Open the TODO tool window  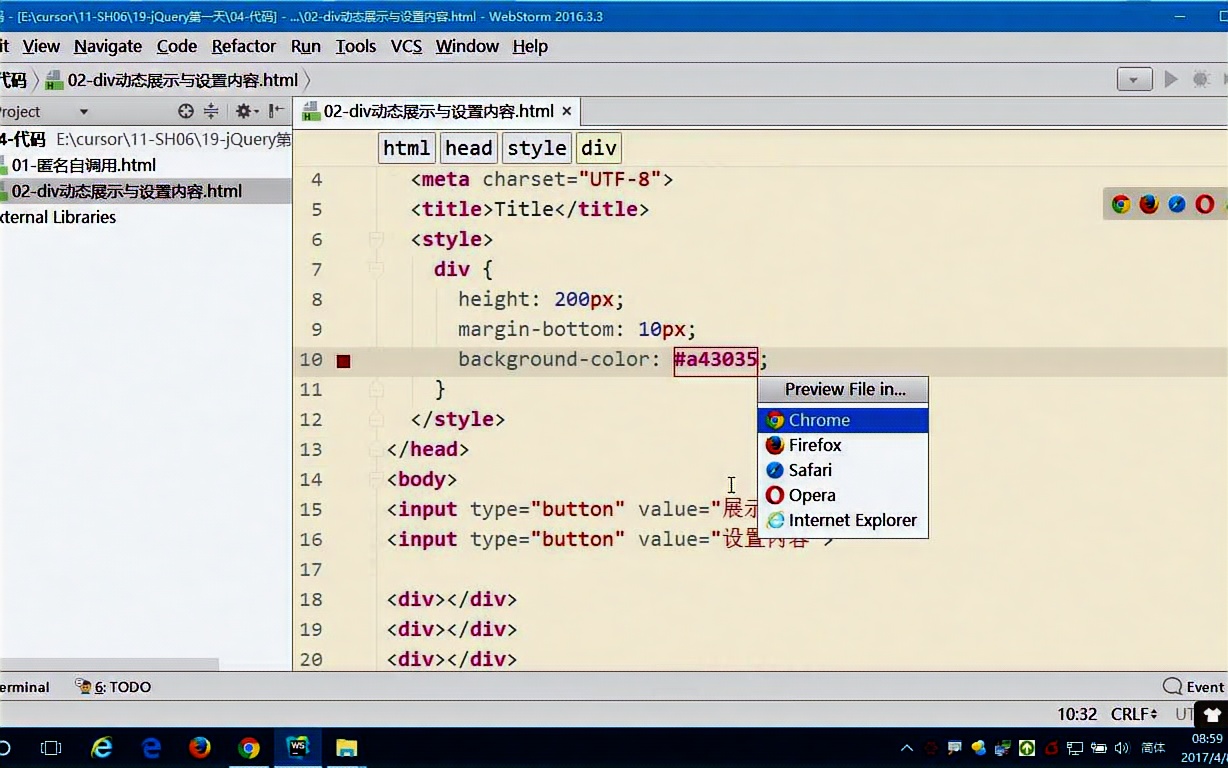pos(113,687)
